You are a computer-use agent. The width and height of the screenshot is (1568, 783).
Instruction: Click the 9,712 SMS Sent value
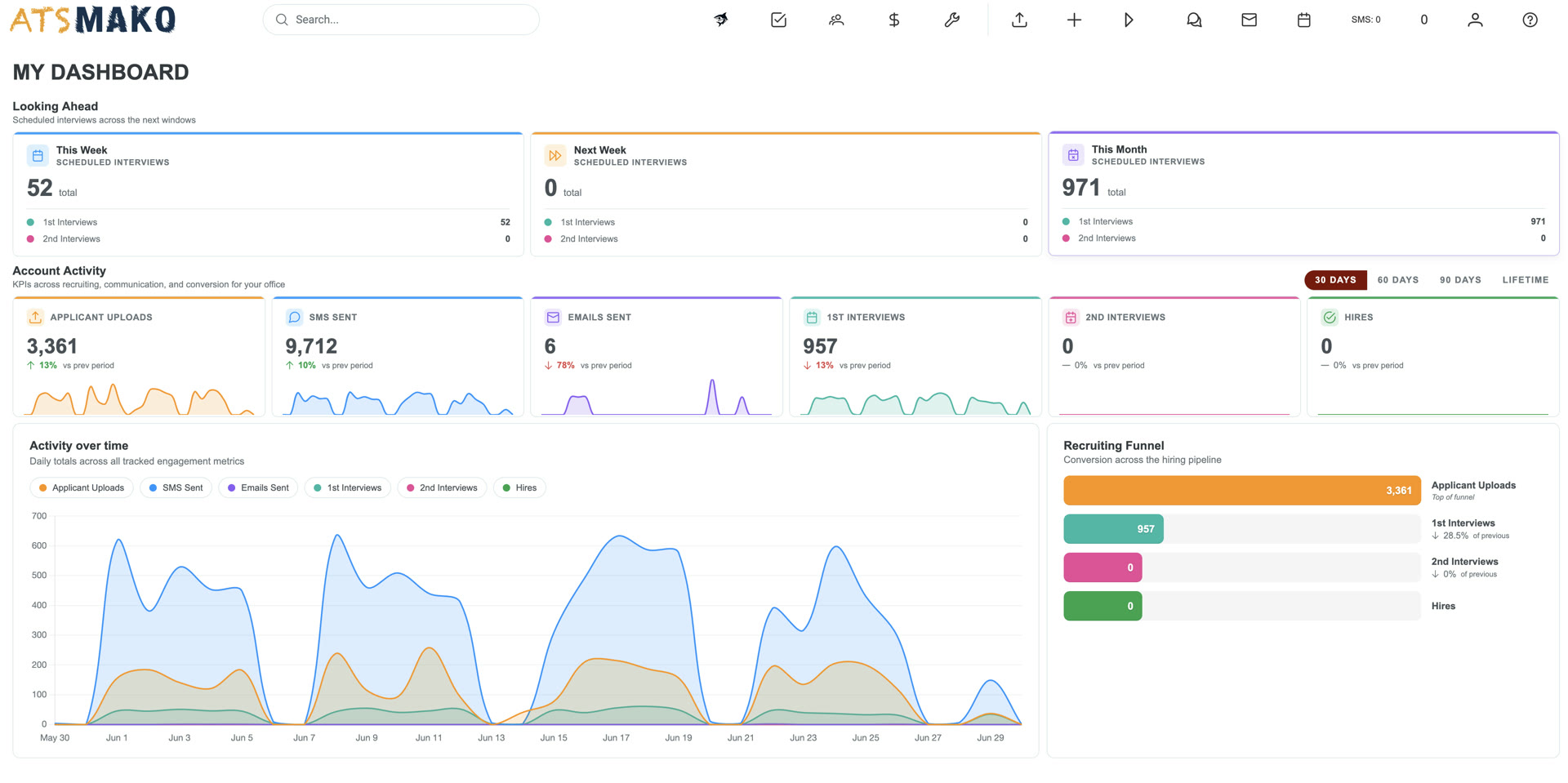(x=311, y=346)
